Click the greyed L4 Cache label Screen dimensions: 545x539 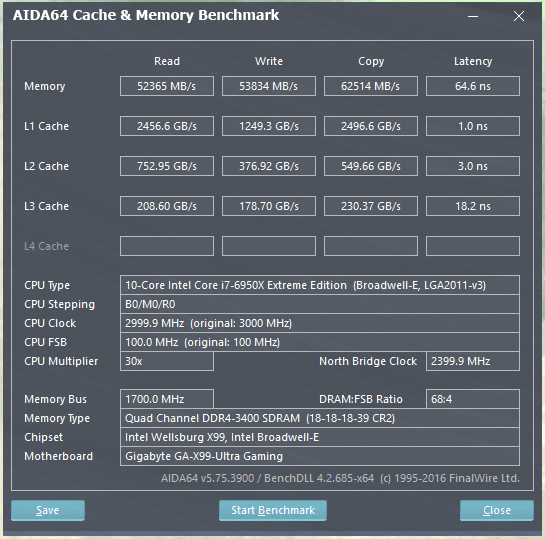(46, 246)
